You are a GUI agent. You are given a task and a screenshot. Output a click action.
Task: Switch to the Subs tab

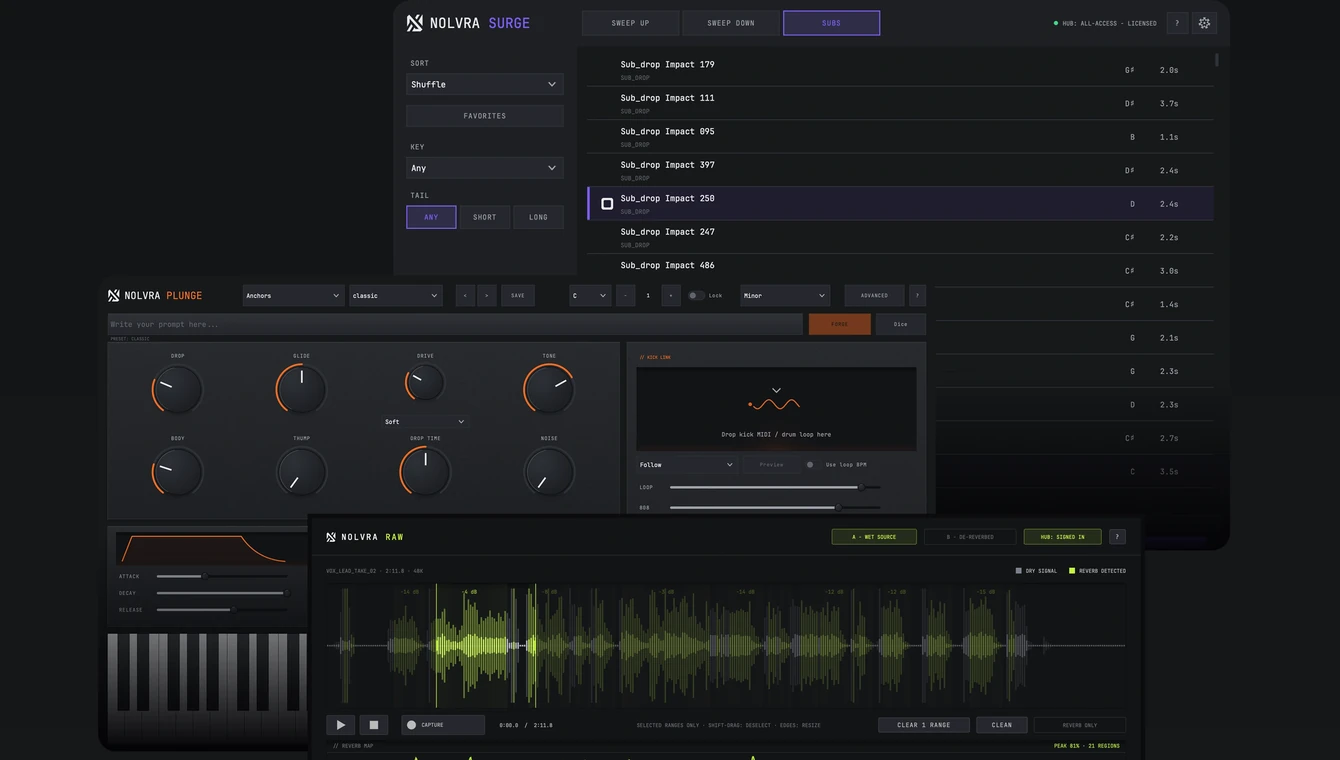pos(831,23)
